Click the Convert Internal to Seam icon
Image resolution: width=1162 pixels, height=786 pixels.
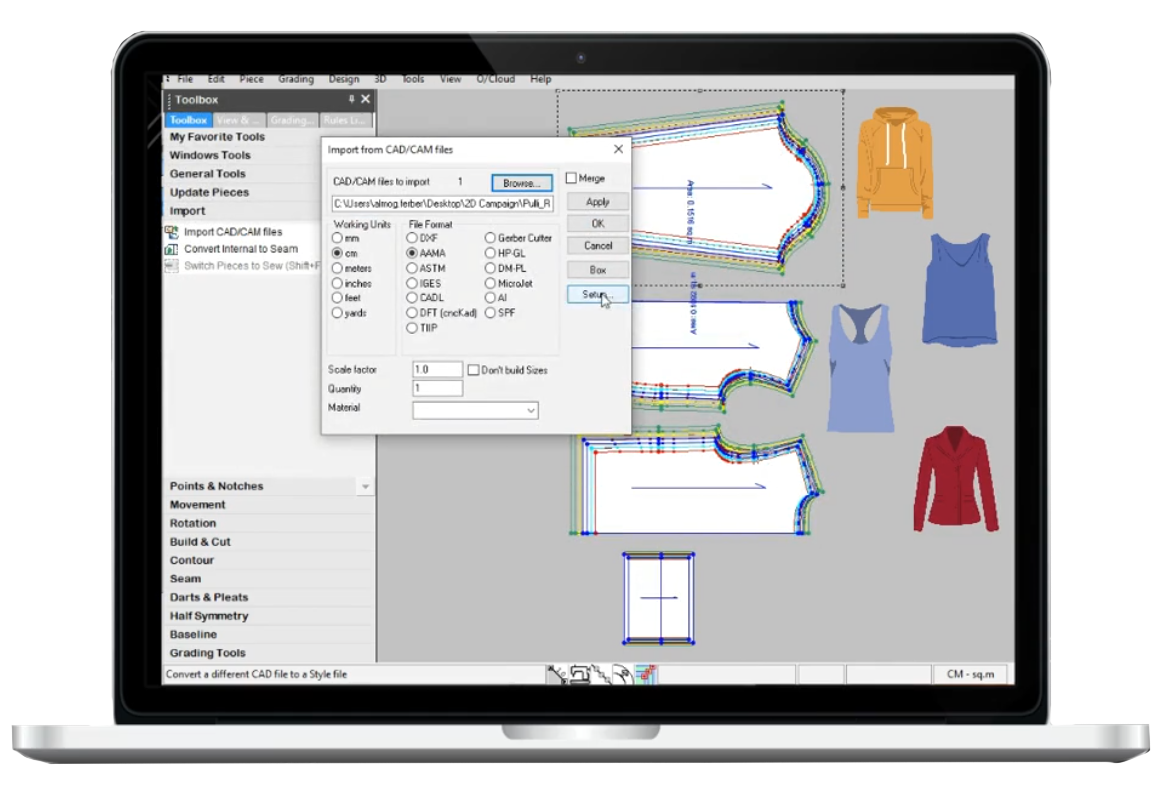point(171,249)
